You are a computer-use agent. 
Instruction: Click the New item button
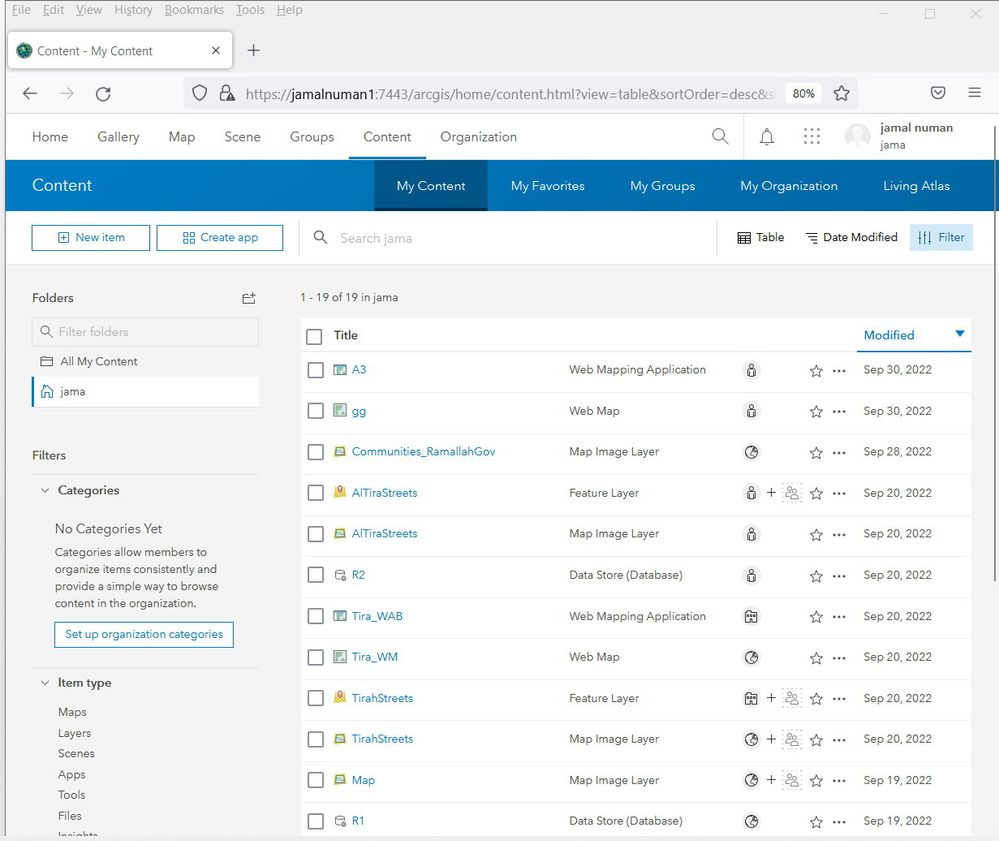pos(90,238)
